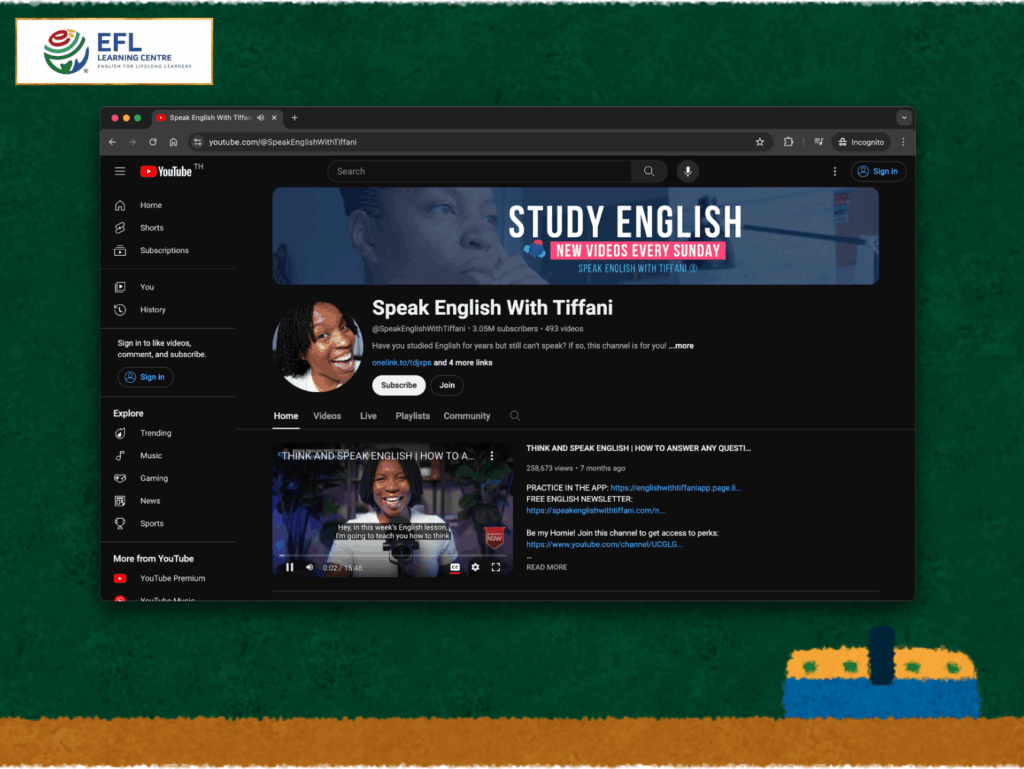The height and width of the screenshot is (769, 1024).
Task: Switch to the Community tab
Action: pyautogui.click(x=467, y=416)
